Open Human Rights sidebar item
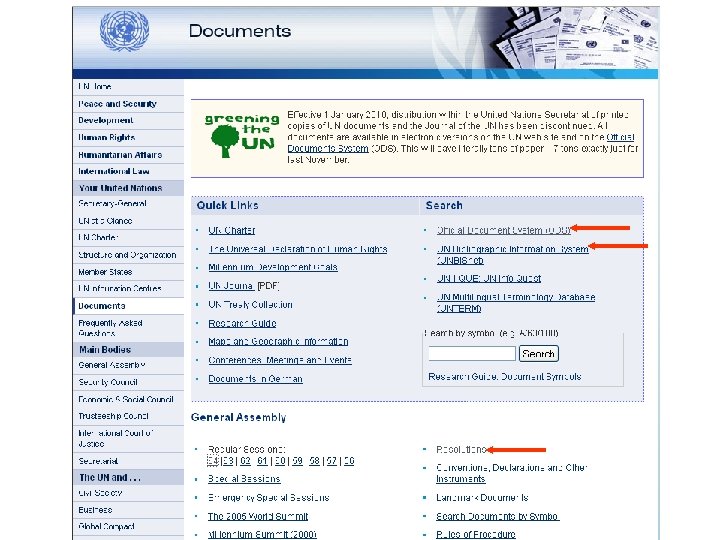Image resolution: width=720 pixels, height=540 pixels. 107,137
